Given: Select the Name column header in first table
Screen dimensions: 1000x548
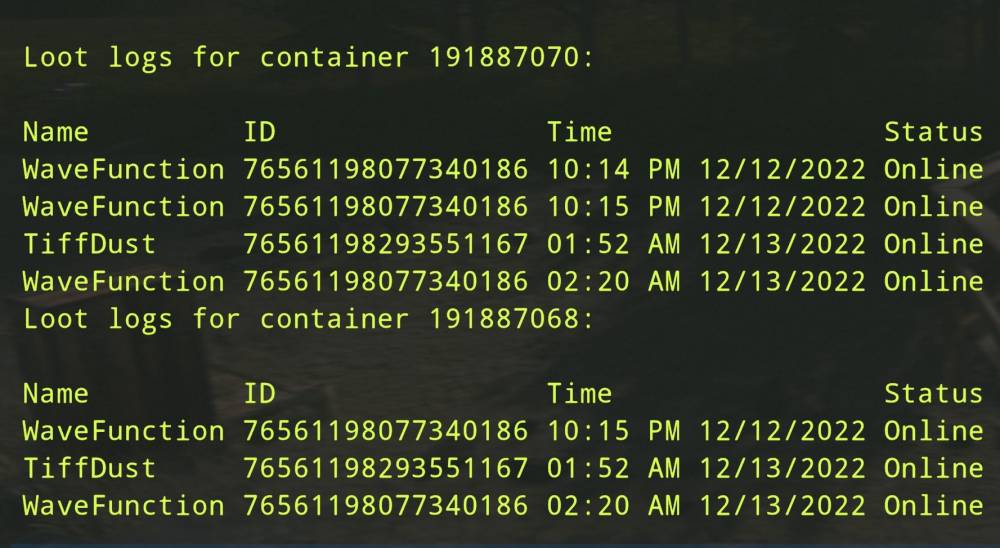Looking at the screenshot, I should 56,132.
